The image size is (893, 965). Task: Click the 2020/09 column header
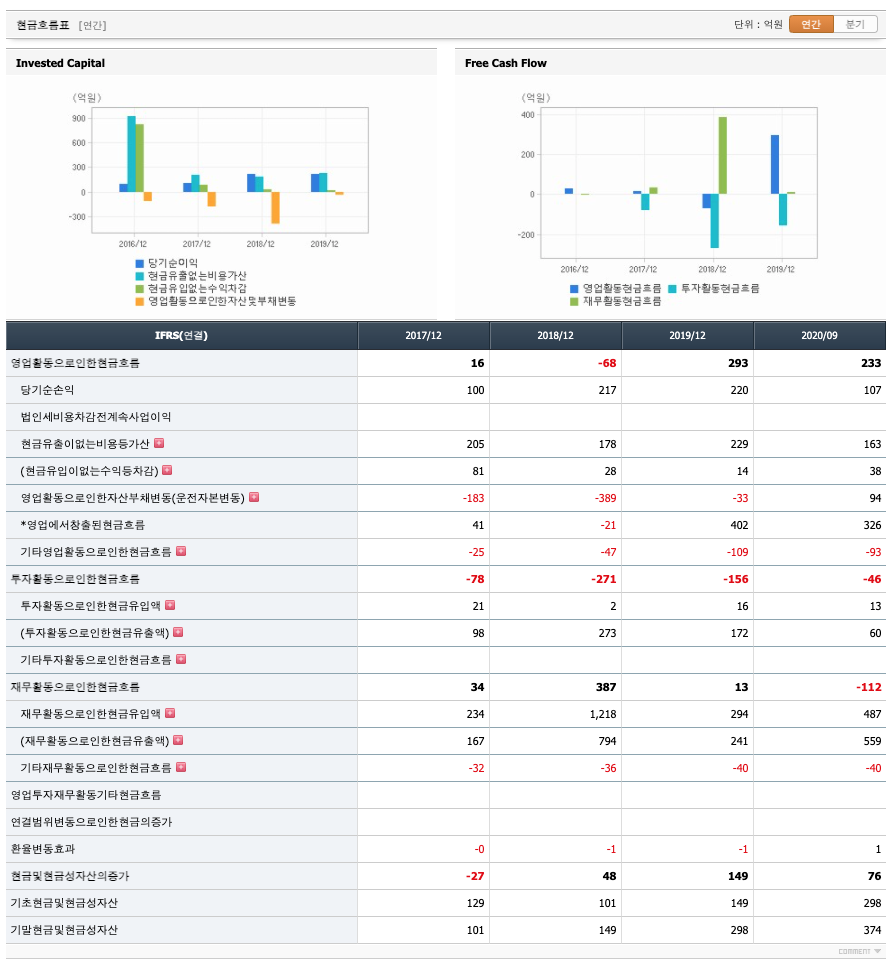click(x=820, y=335)
